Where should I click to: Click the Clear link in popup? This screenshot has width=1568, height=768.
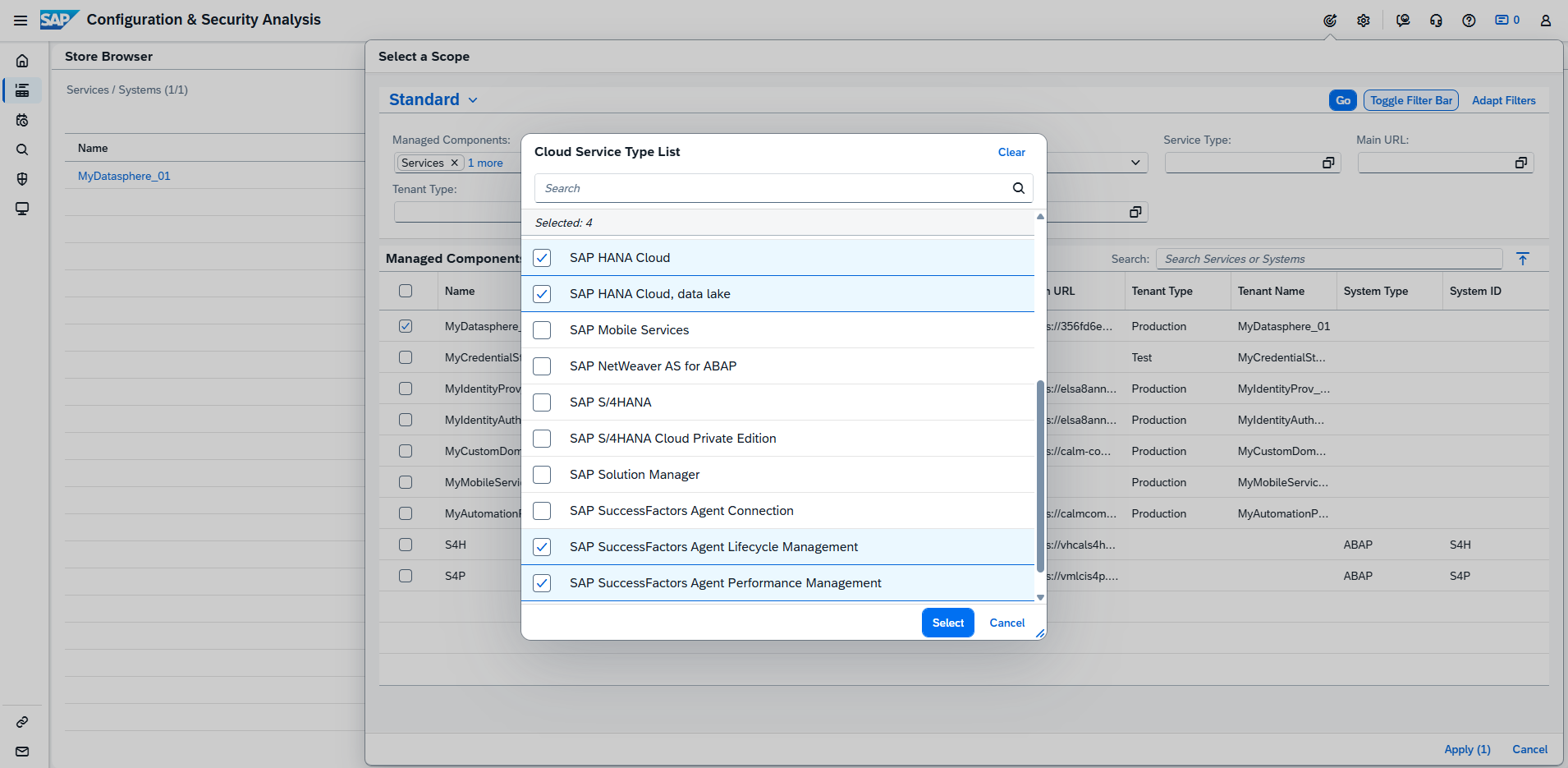tap(1011, 152)
